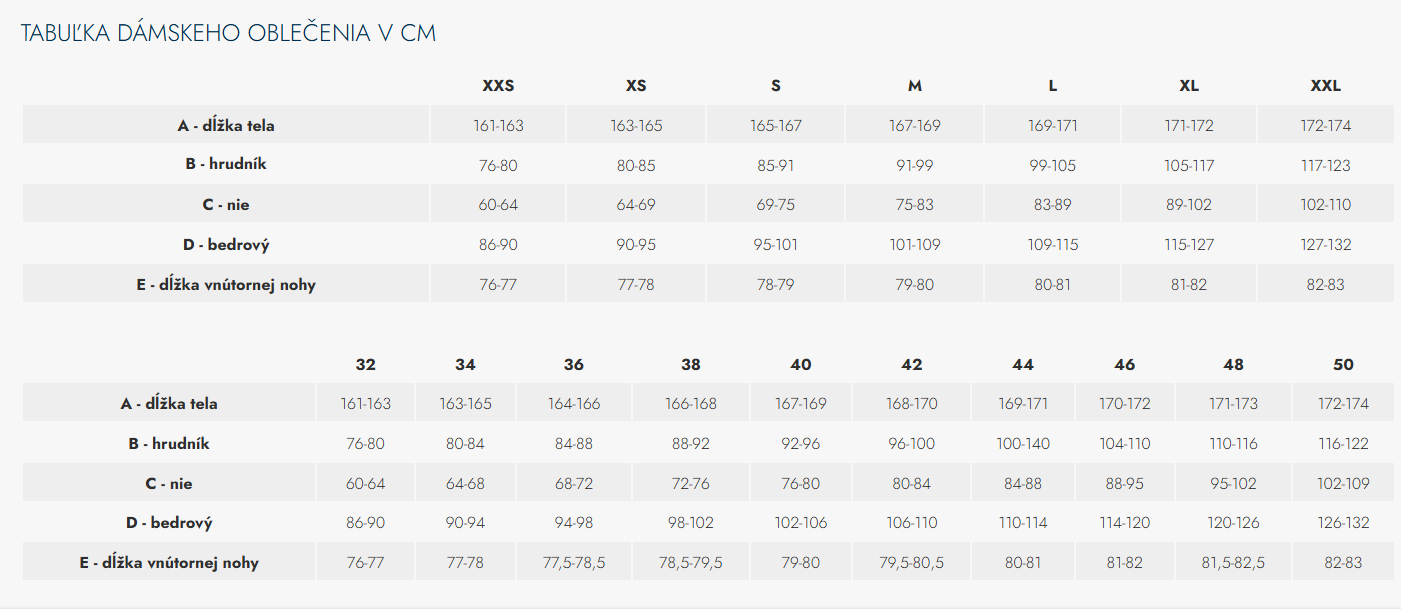Viewport: 1401px width, 609px height.
Task: Select 'D - bedrový' label in numeric-size table
Action: click(x=169, y=523)
